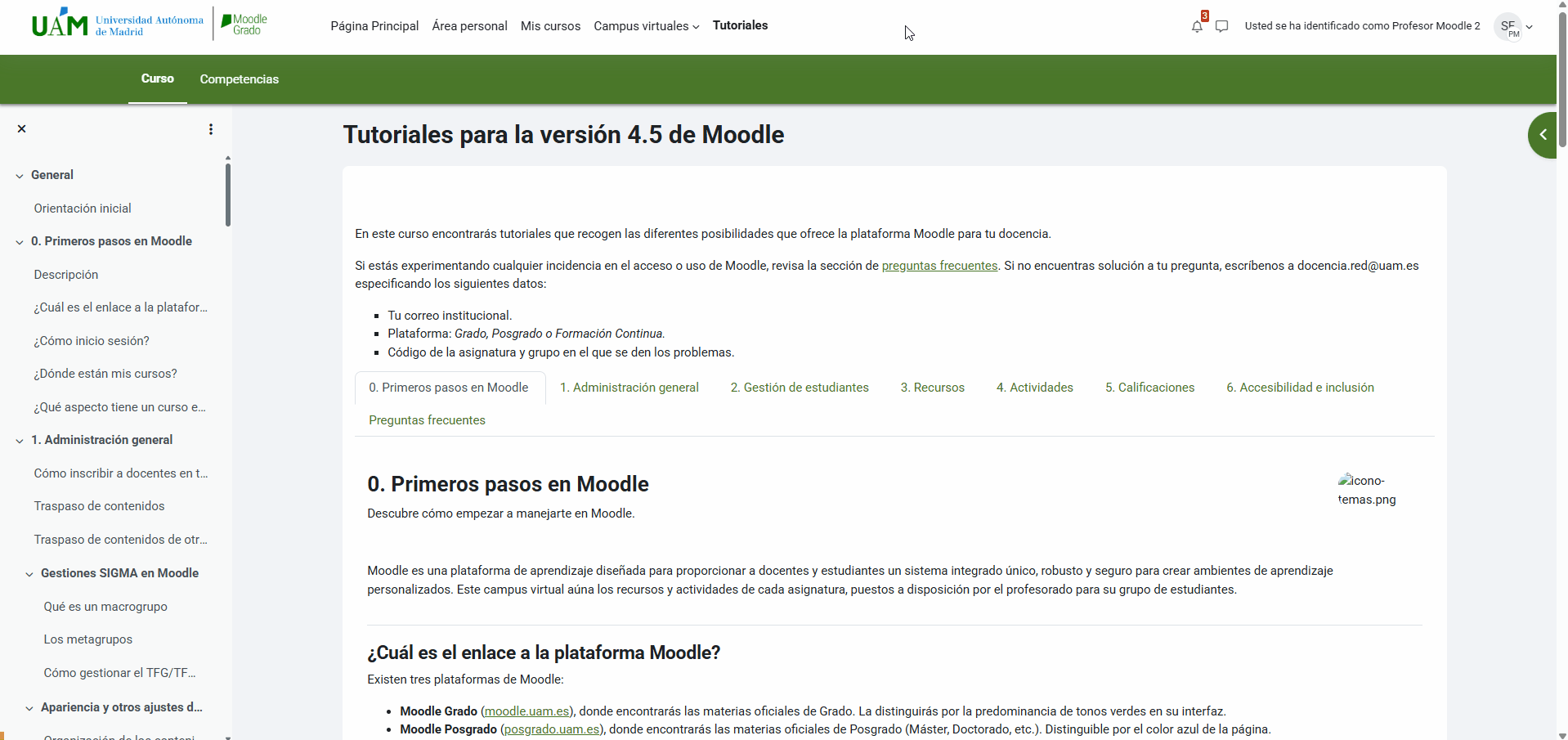Open Traspaso de contenidos item
The width and height of the screenshot is (1568, 740).
99,506
